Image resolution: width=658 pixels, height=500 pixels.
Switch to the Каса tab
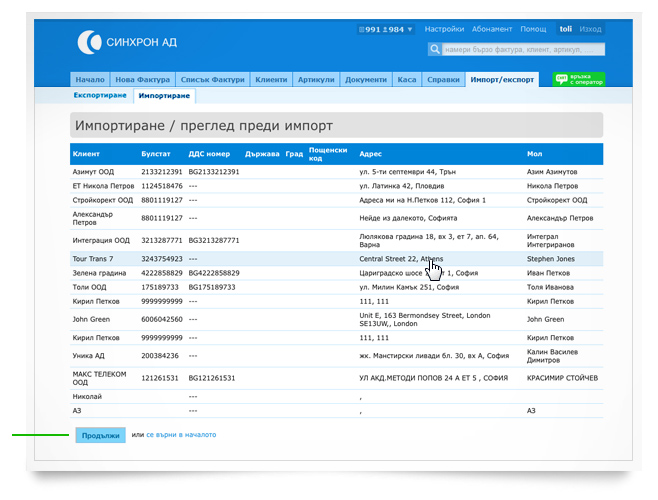point(406,80)
